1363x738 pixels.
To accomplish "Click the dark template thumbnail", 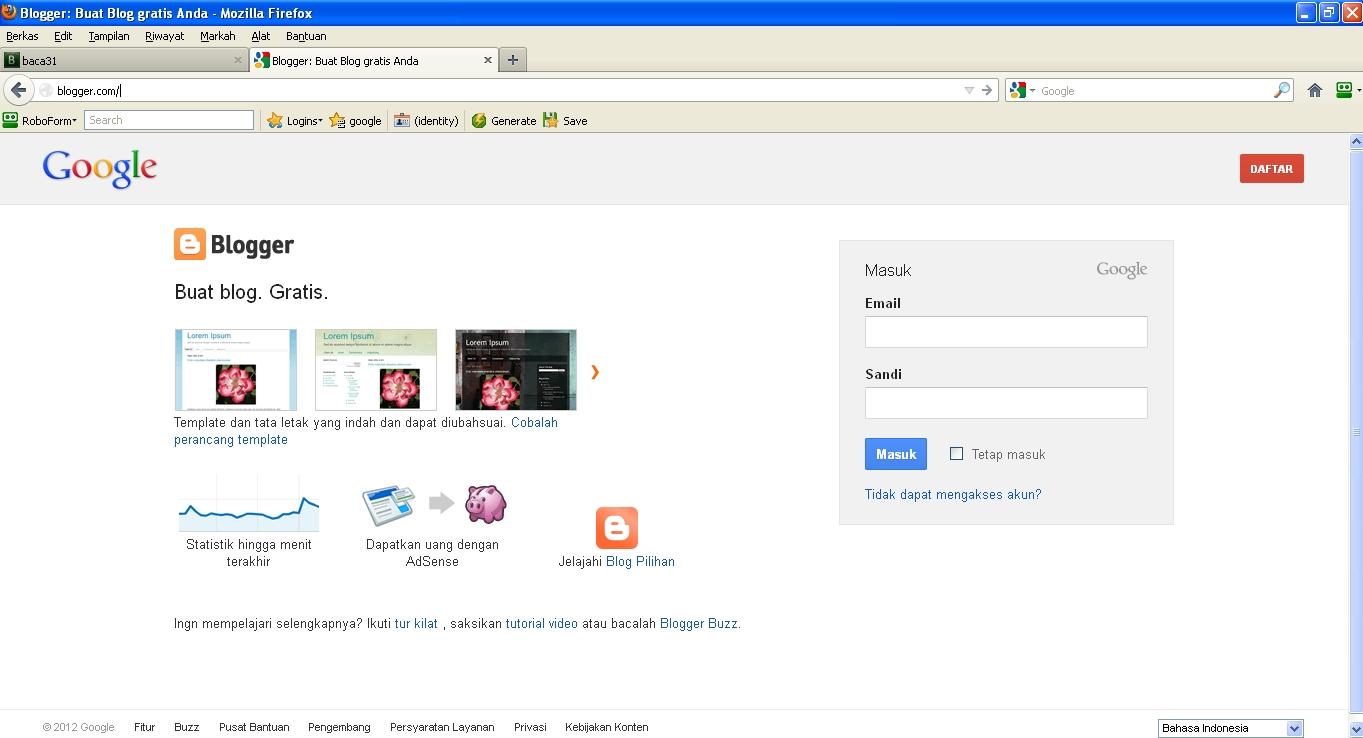I will point(516,370).
